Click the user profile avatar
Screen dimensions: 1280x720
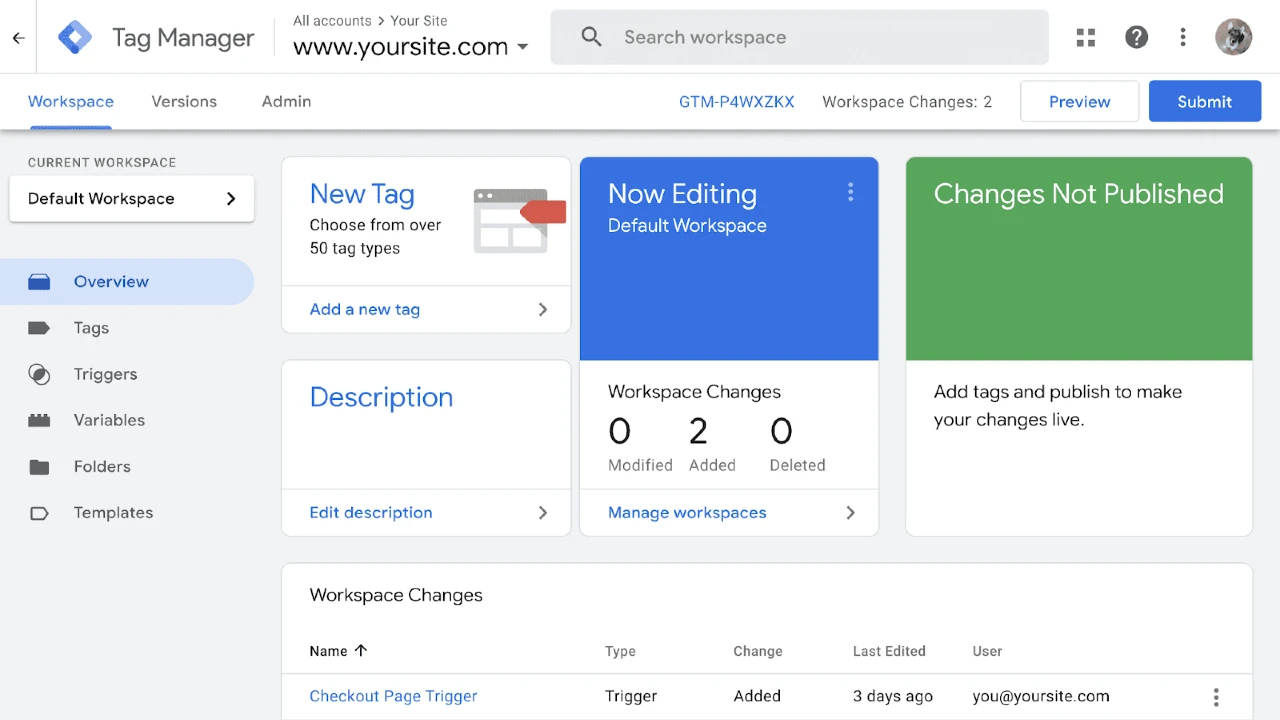tap(1234, 37)
